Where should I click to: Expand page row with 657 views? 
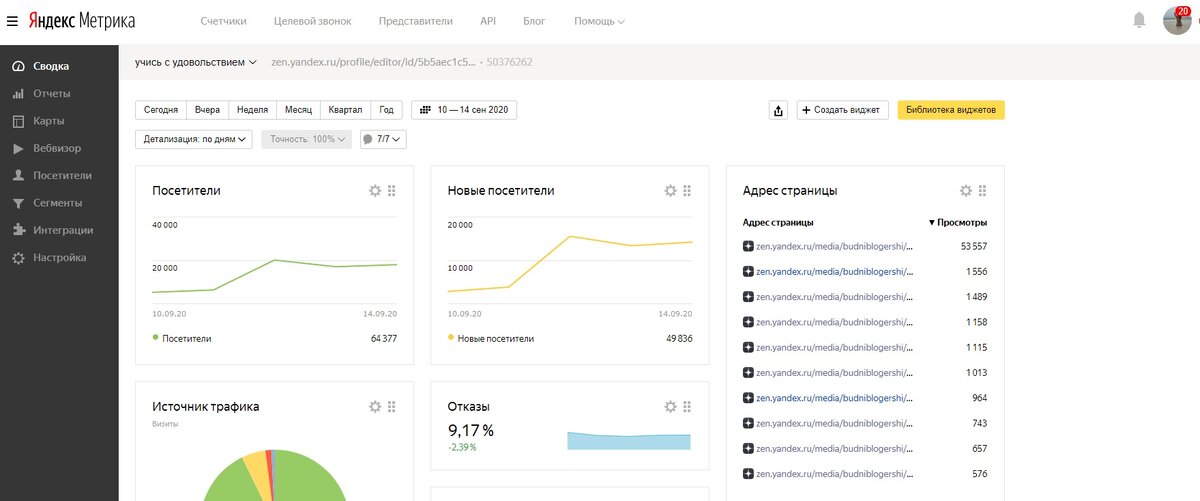(748, 448)
